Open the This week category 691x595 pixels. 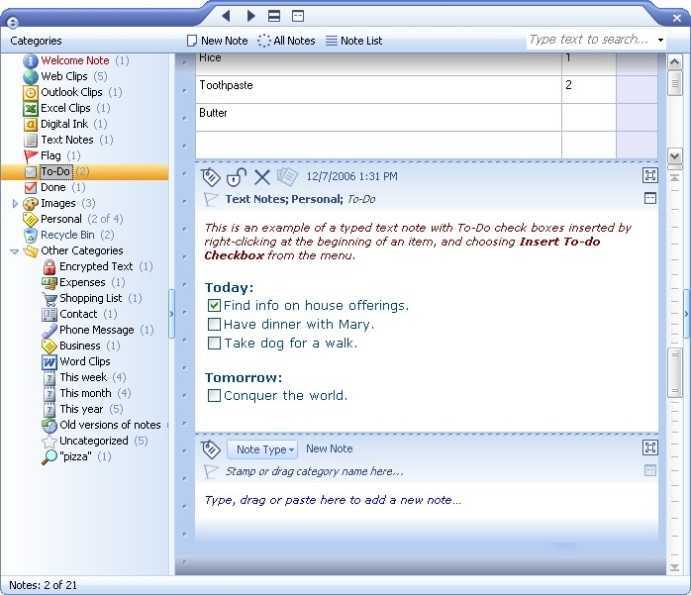coord(83,378)
